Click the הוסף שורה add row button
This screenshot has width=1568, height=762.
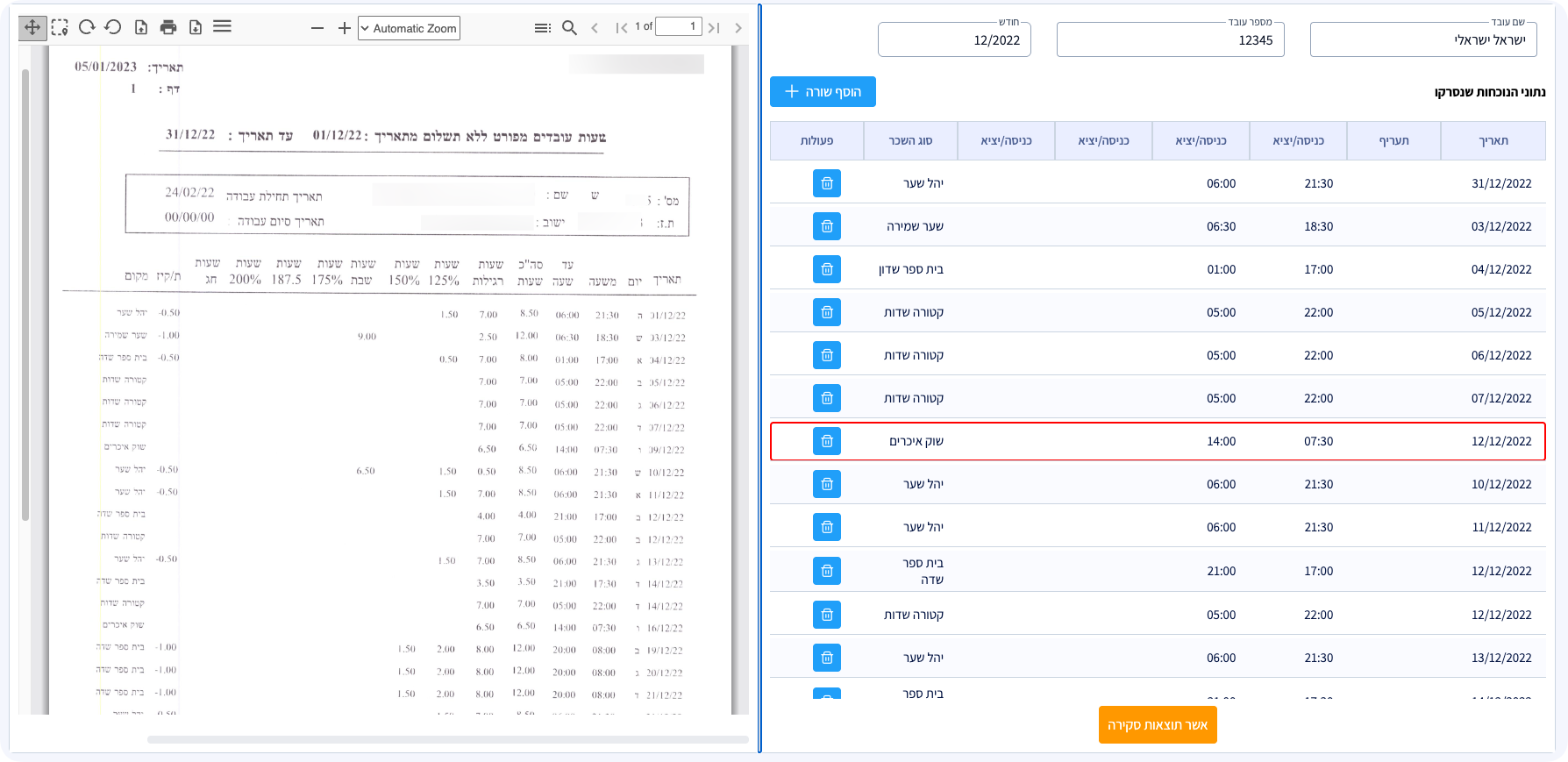[x=823, y=92]
